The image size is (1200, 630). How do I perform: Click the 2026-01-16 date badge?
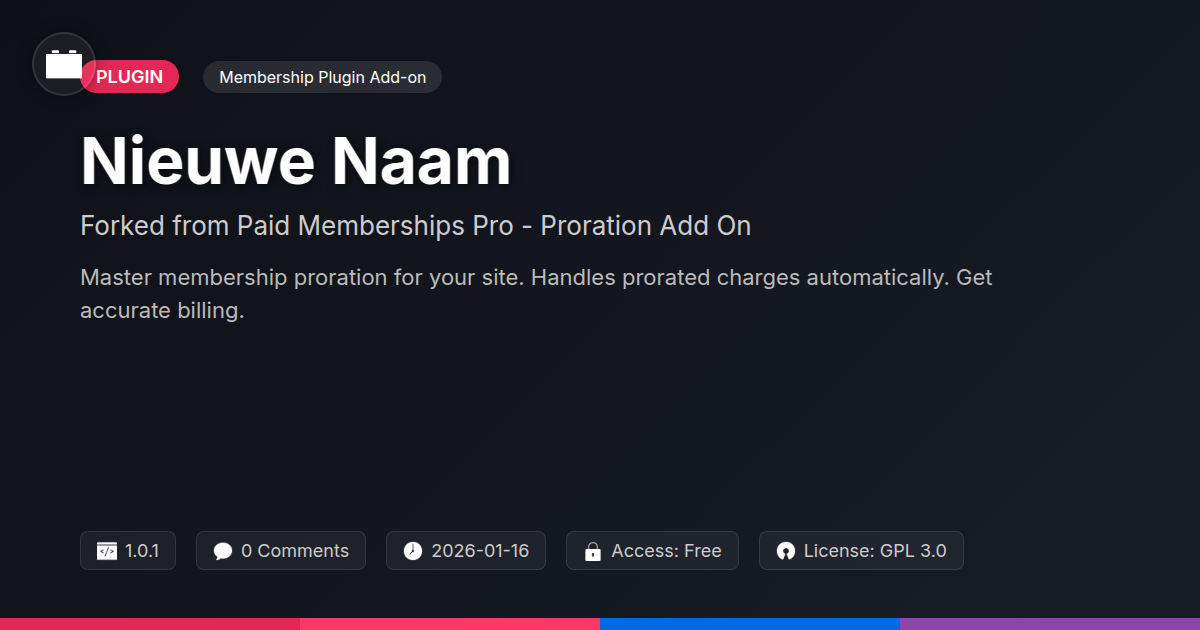pyautogui.click(x=480, y=551)
